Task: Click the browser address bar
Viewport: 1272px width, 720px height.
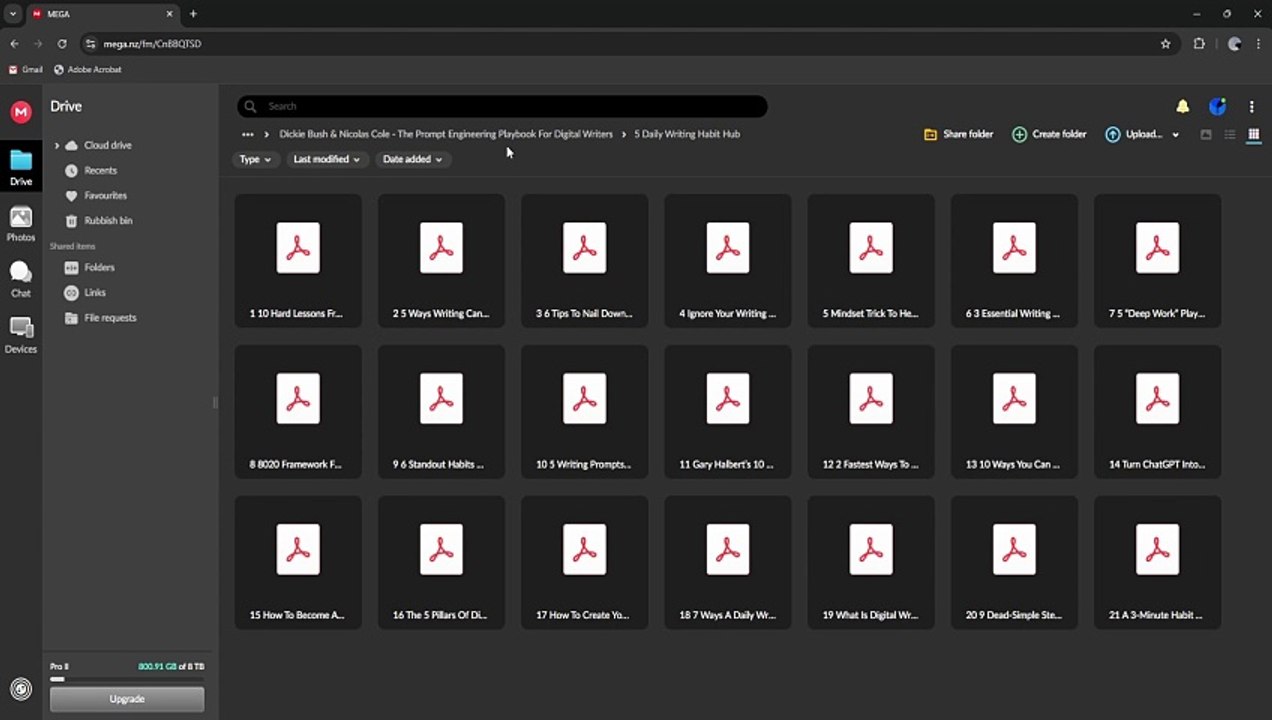Action: 620,44
